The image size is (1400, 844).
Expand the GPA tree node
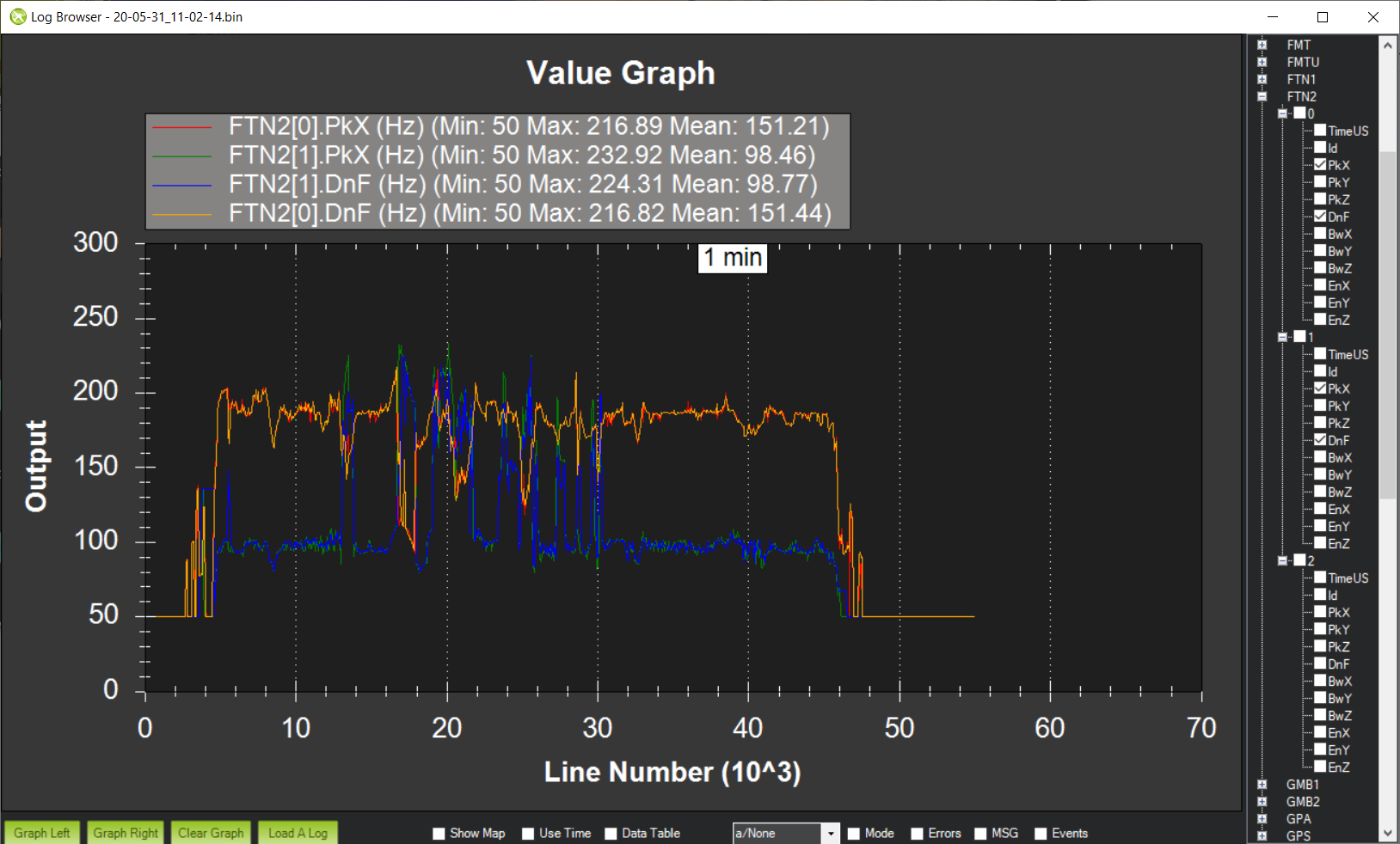[1262, 818]
